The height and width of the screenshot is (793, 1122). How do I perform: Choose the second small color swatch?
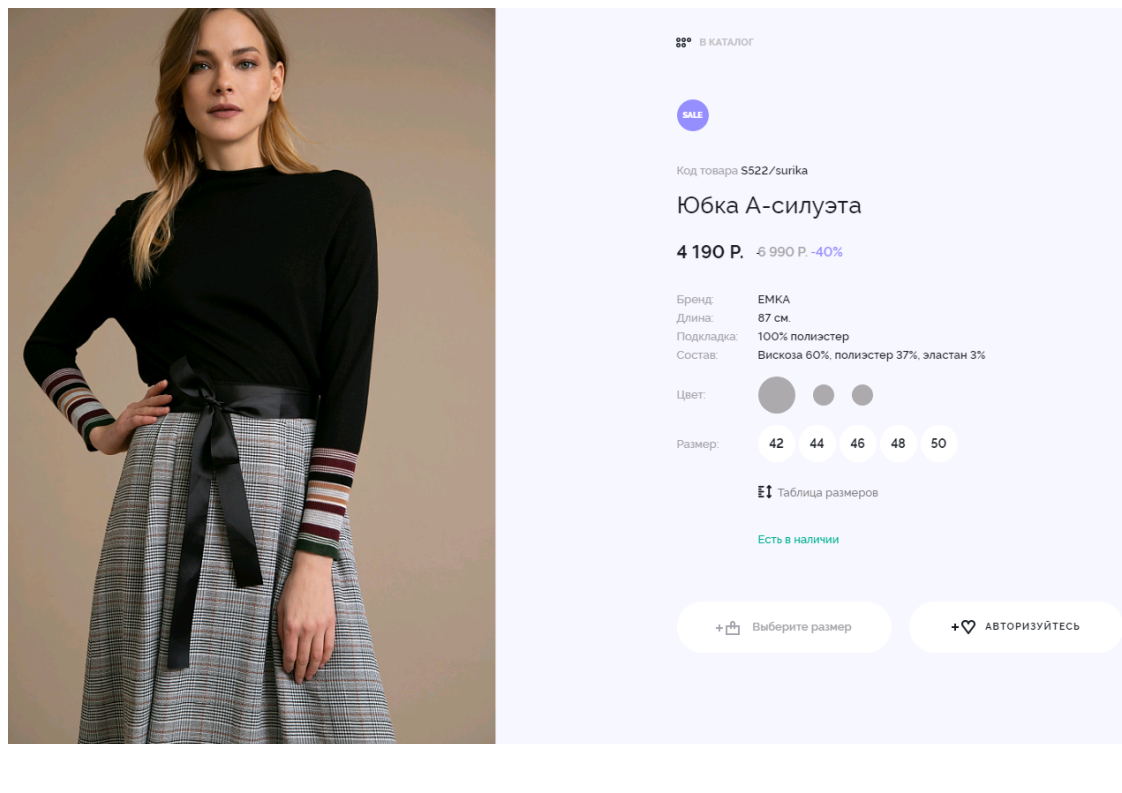tap(823, 395)
